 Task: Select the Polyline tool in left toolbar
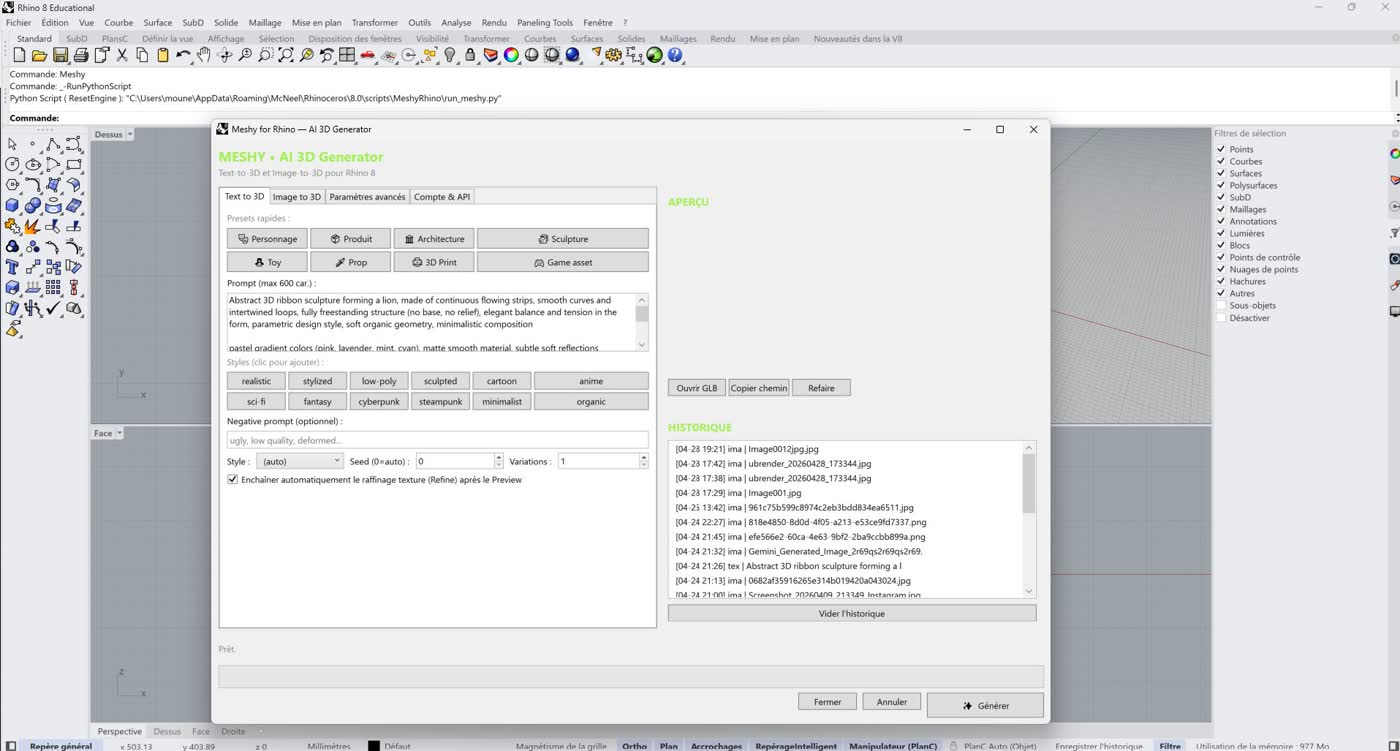[x=53, y=144]
